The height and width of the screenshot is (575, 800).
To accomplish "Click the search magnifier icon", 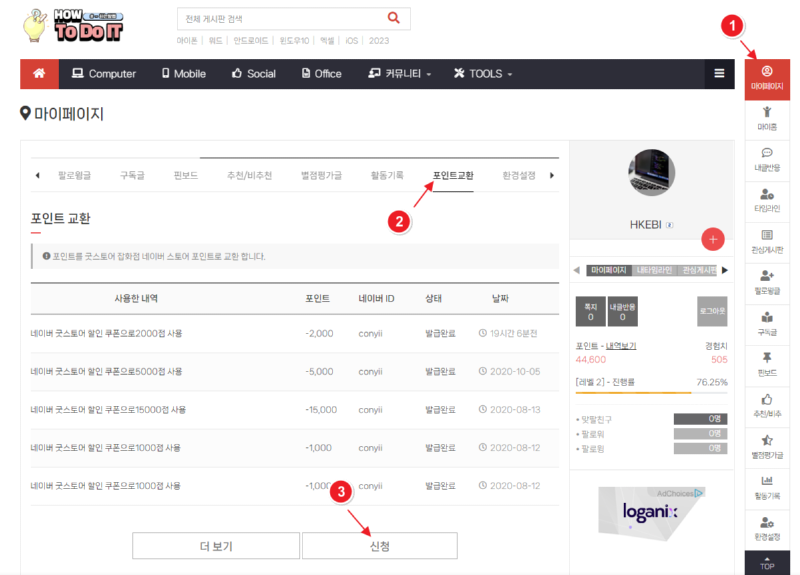I will (x=394, y=18).
